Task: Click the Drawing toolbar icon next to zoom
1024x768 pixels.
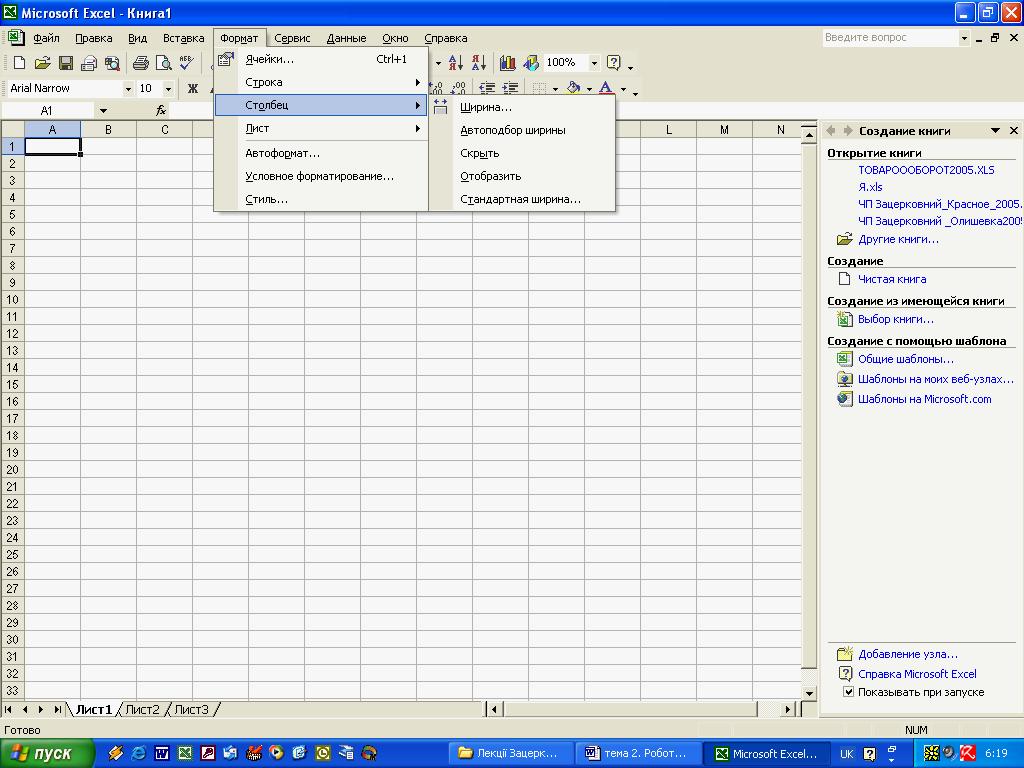Action: 531,63
